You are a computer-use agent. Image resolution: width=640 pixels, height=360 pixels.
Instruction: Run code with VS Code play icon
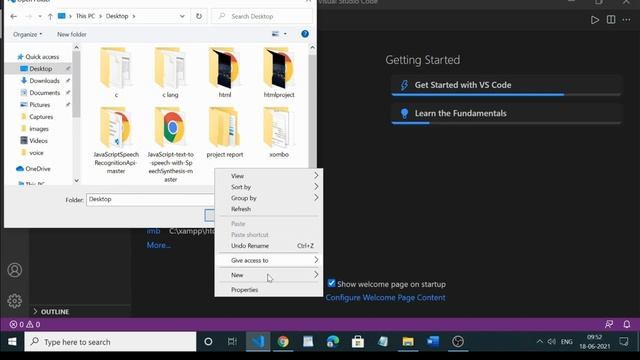pyautogui.click(x=595, y=20)
